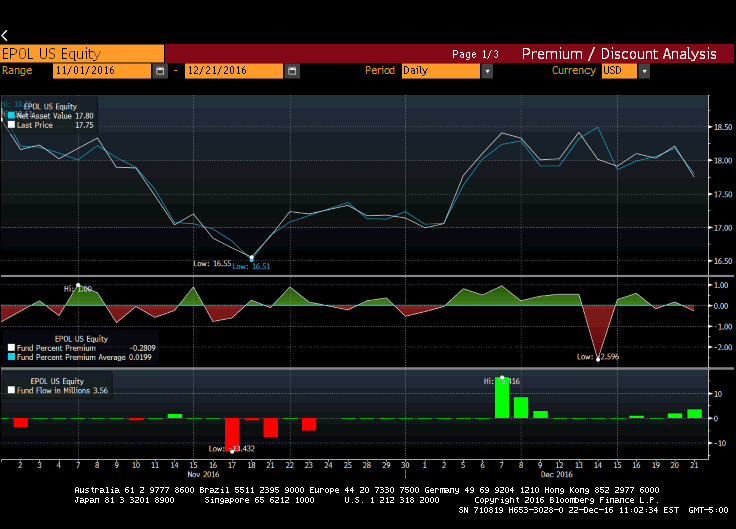736x529 pixels.
Task: Click the Currency label
Action: coord(574,70)
